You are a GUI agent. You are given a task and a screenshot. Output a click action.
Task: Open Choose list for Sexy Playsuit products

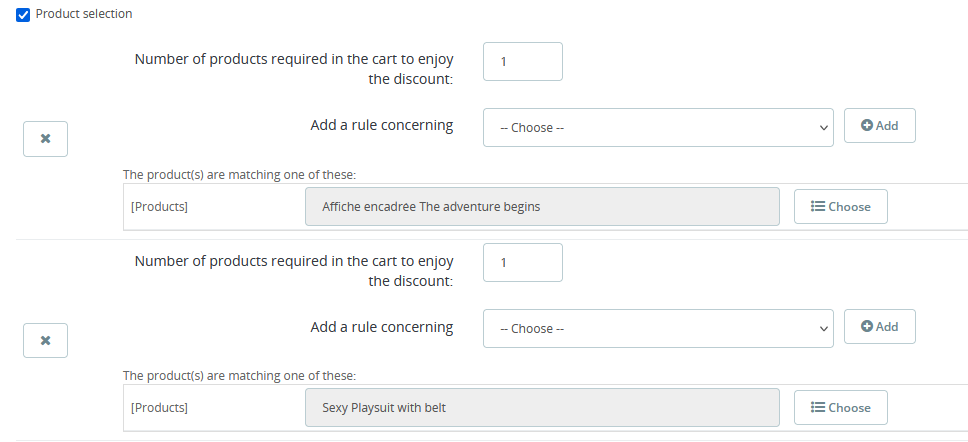pyautogui.click(x=840, y=408)
